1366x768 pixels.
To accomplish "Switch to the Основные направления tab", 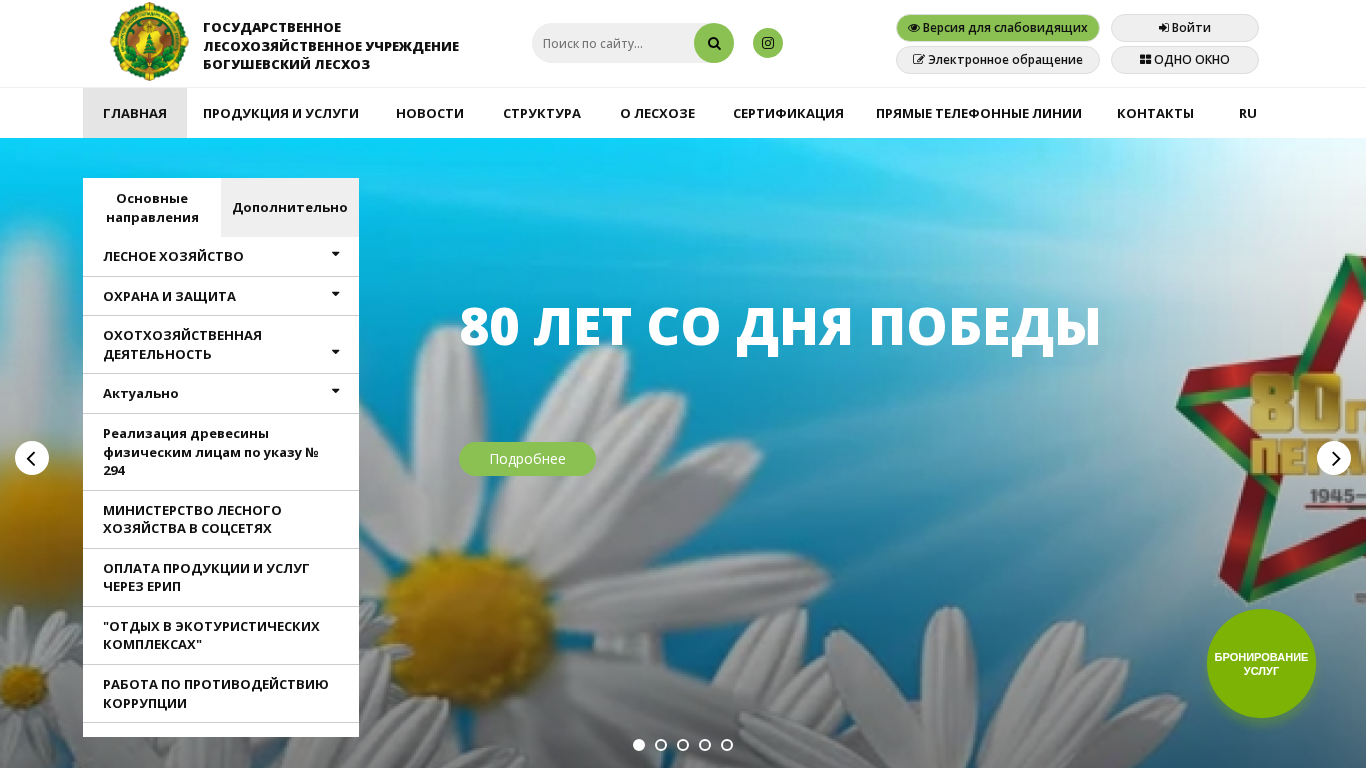I will click(x=152, y=208).
